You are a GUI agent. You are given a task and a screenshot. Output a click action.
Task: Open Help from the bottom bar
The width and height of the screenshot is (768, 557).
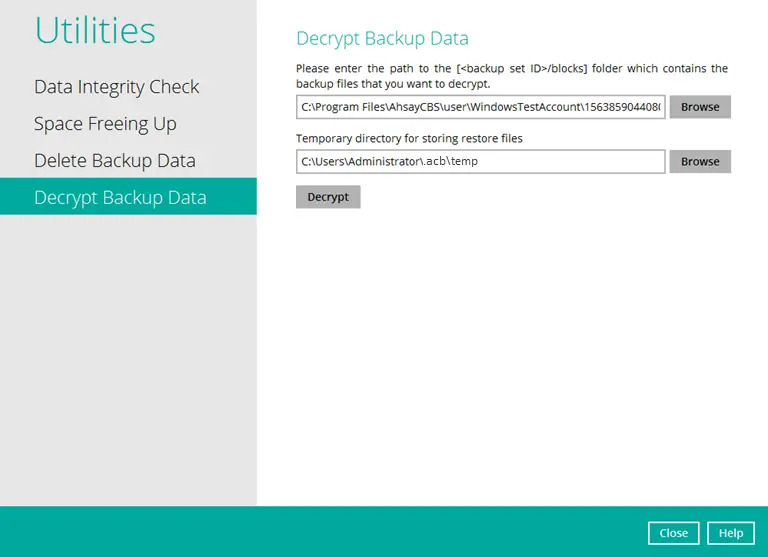click(730, 533)
